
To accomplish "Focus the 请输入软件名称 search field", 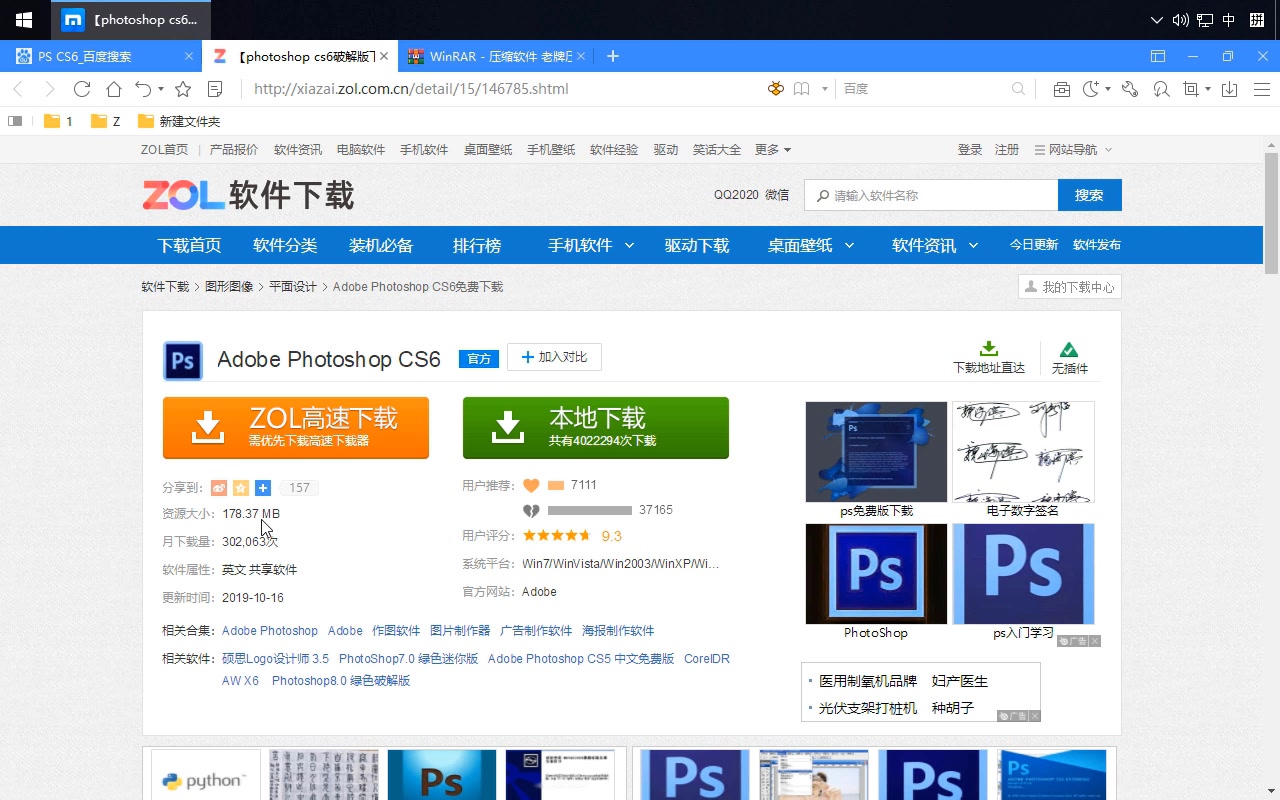I will point(932,195).
